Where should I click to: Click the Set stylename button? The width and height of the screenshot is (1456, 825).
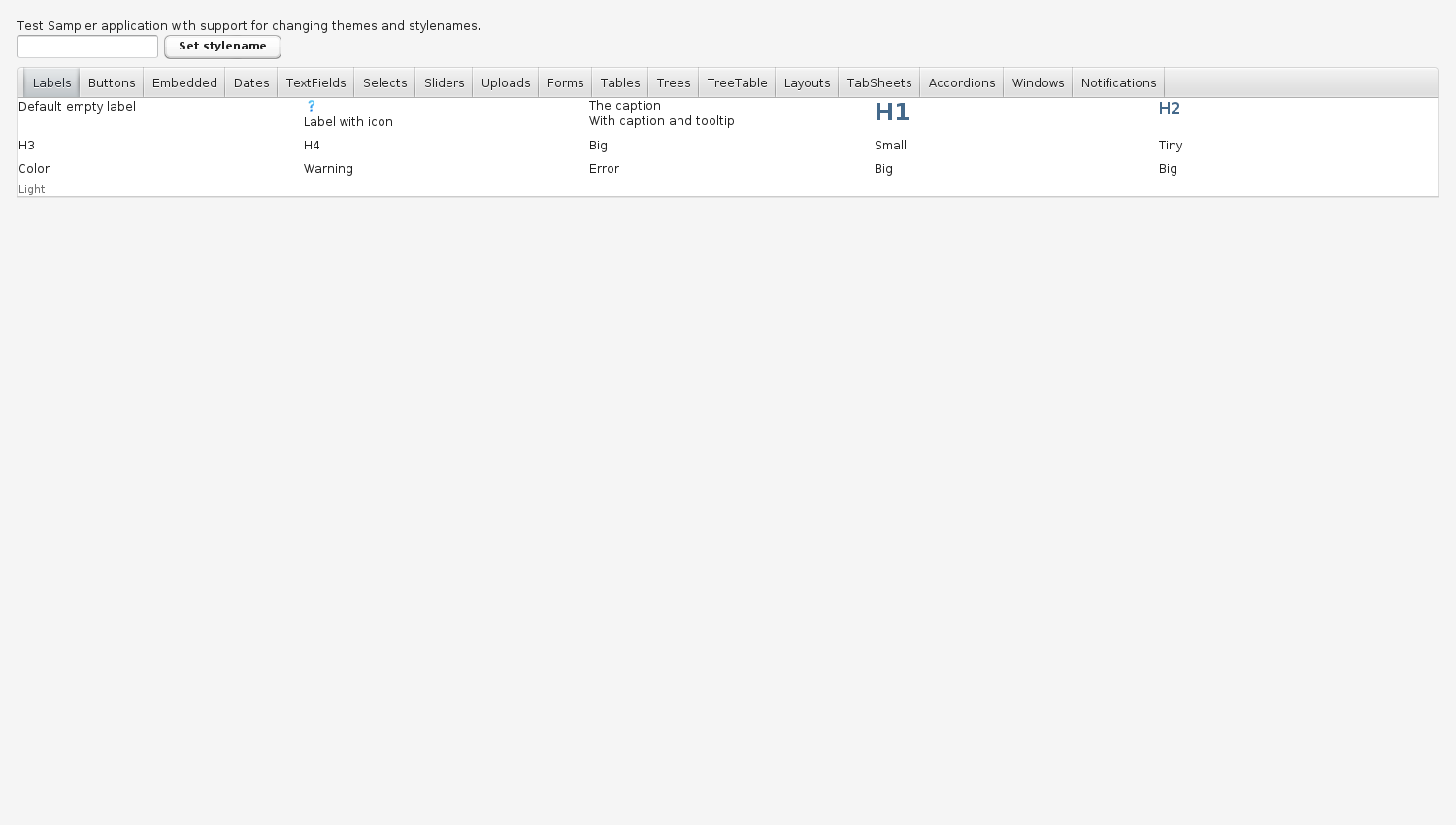point(222,47)
